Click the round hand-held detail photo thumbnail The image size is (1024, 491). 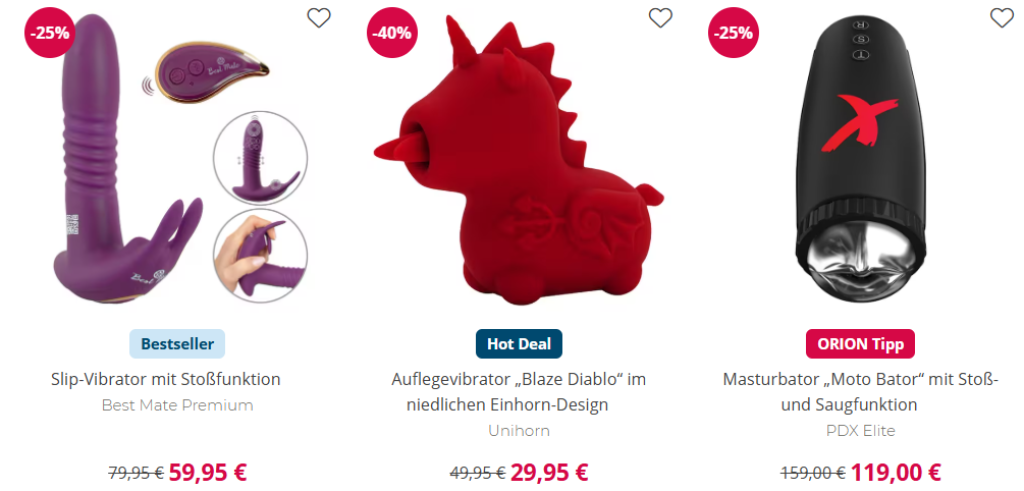pyautogui.click(x=261, y=256)
